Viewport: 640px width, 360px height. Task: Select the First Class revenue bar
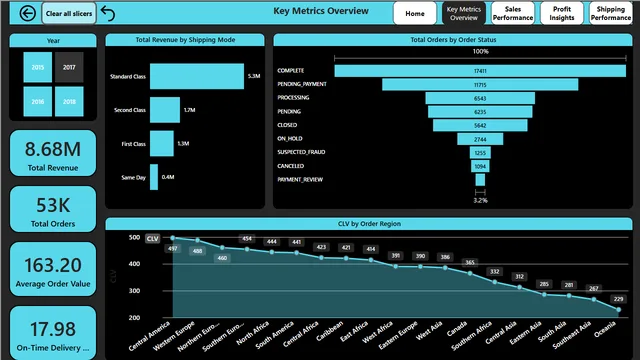(162, 143)
